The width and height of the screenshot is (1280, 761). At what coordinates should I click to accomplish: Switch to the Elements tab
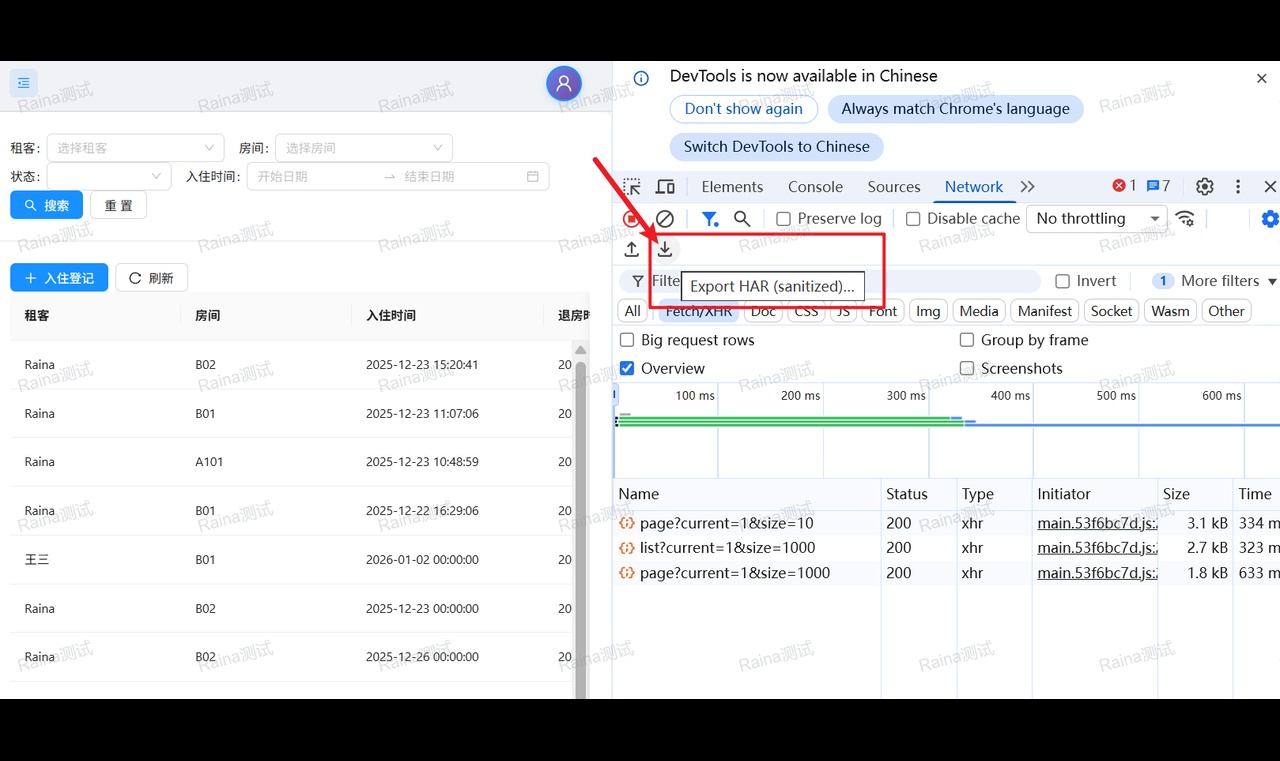(732, 187)
